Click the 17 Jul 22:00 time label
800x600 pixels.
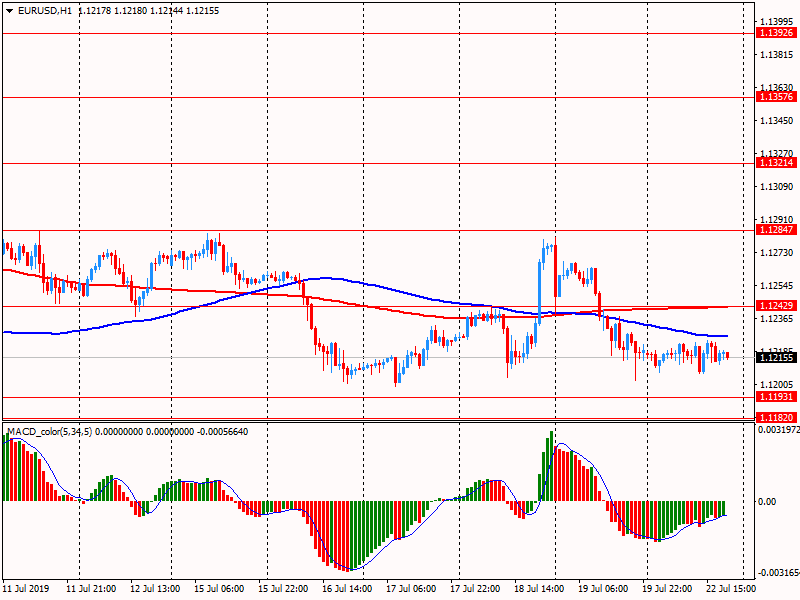(x=475, y=589)
